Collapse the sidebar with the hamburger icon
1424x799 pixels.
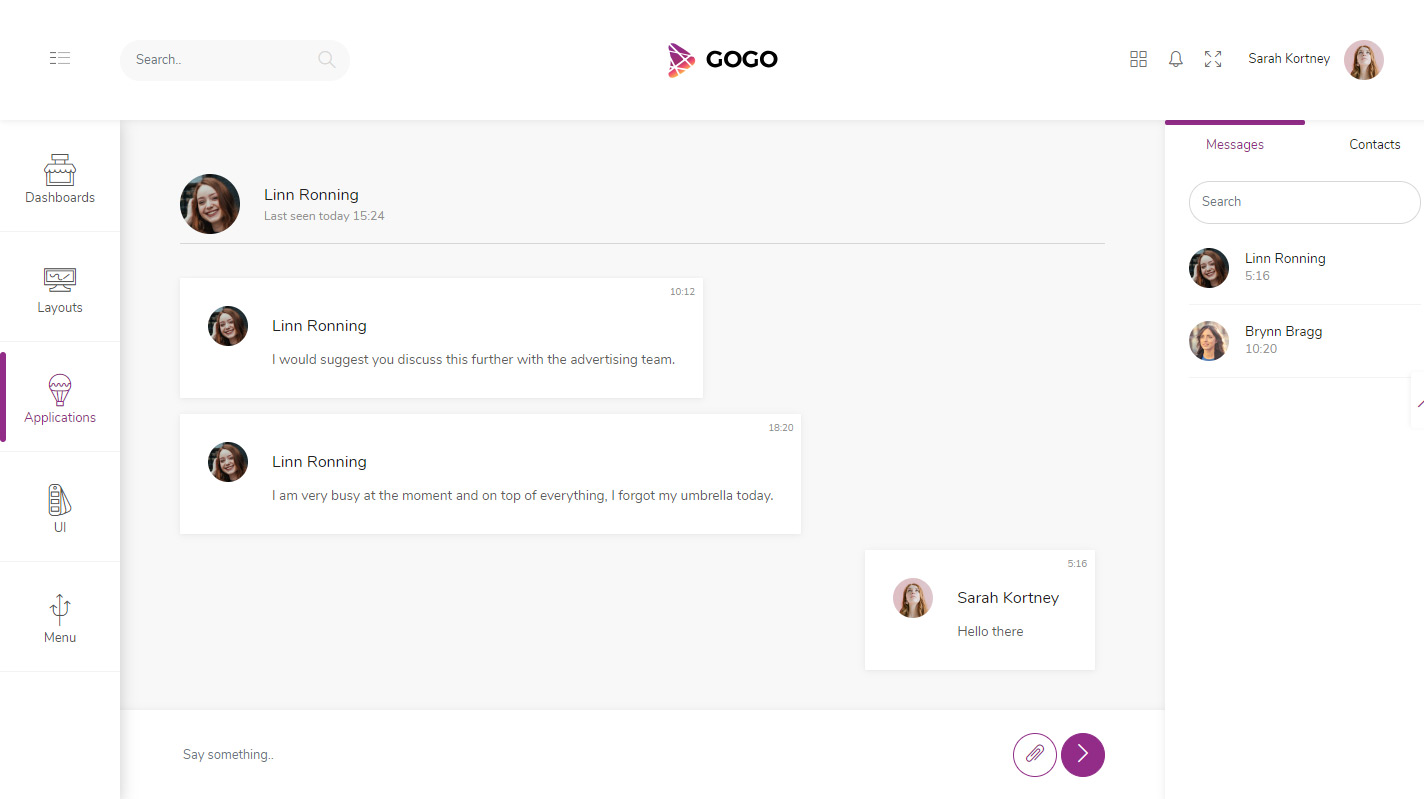point(59,58)
